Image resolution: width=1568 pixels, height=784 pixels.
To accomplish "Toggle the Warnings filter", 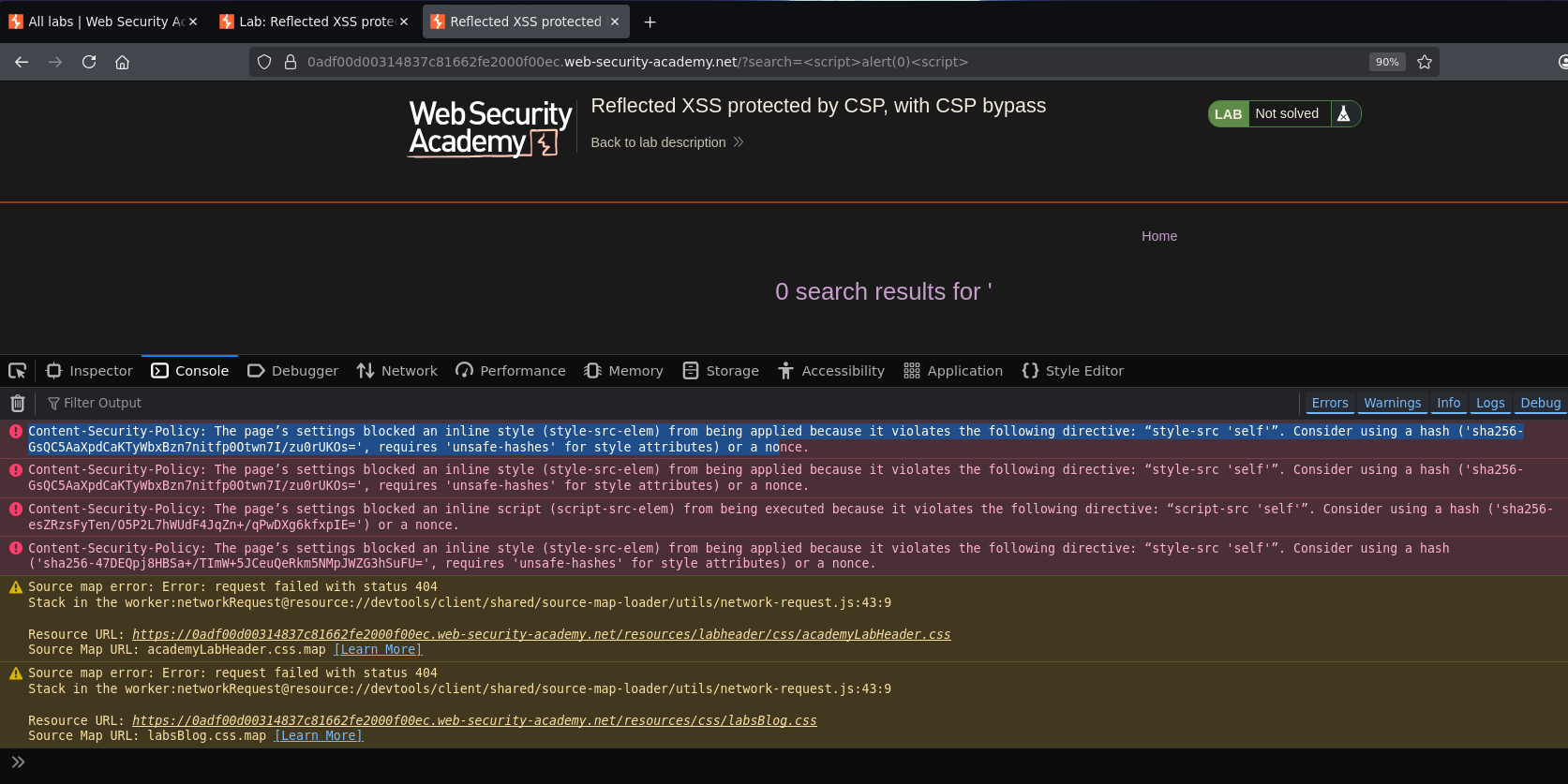I will coord(1393,403).
